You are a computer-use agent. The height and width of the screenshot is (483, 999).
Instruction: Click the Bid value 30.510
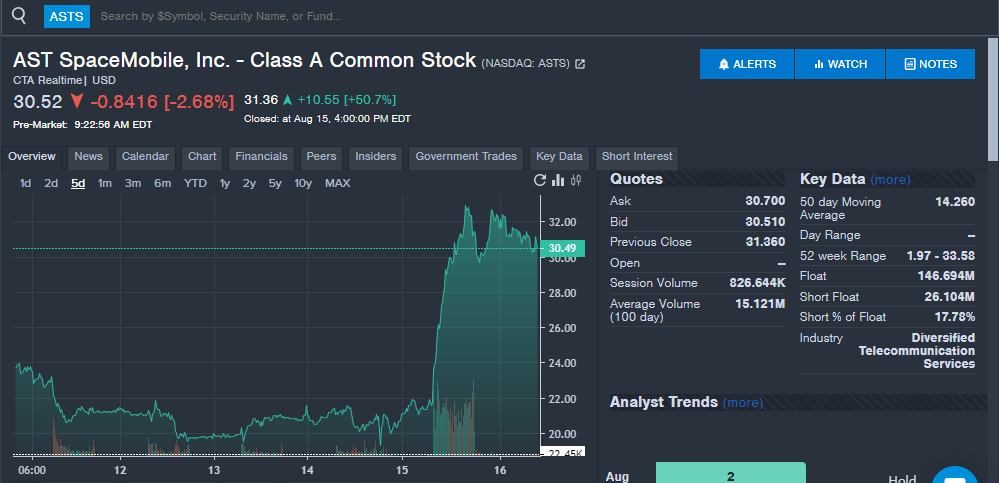pyautogui.click(x=765, y=222)
